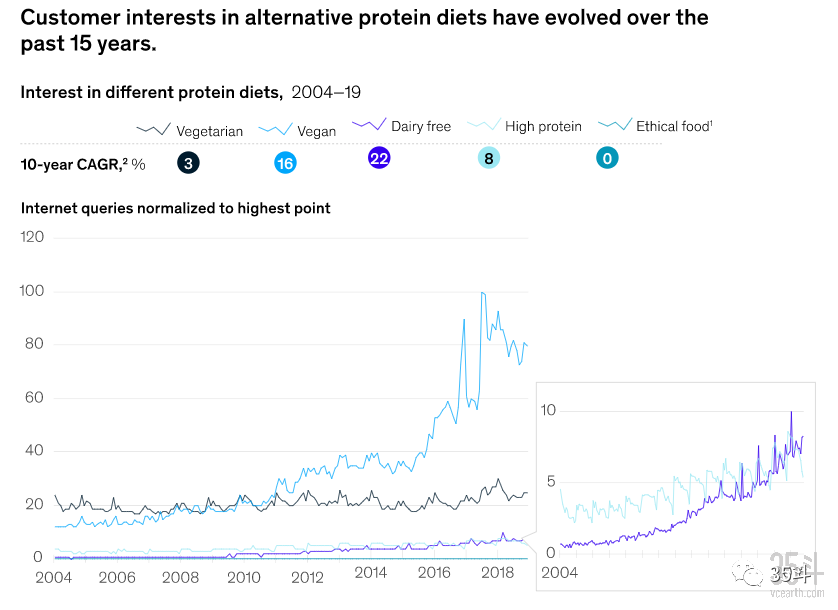
Task: Click the High protein legend line icon
Action: coord(484,126)
